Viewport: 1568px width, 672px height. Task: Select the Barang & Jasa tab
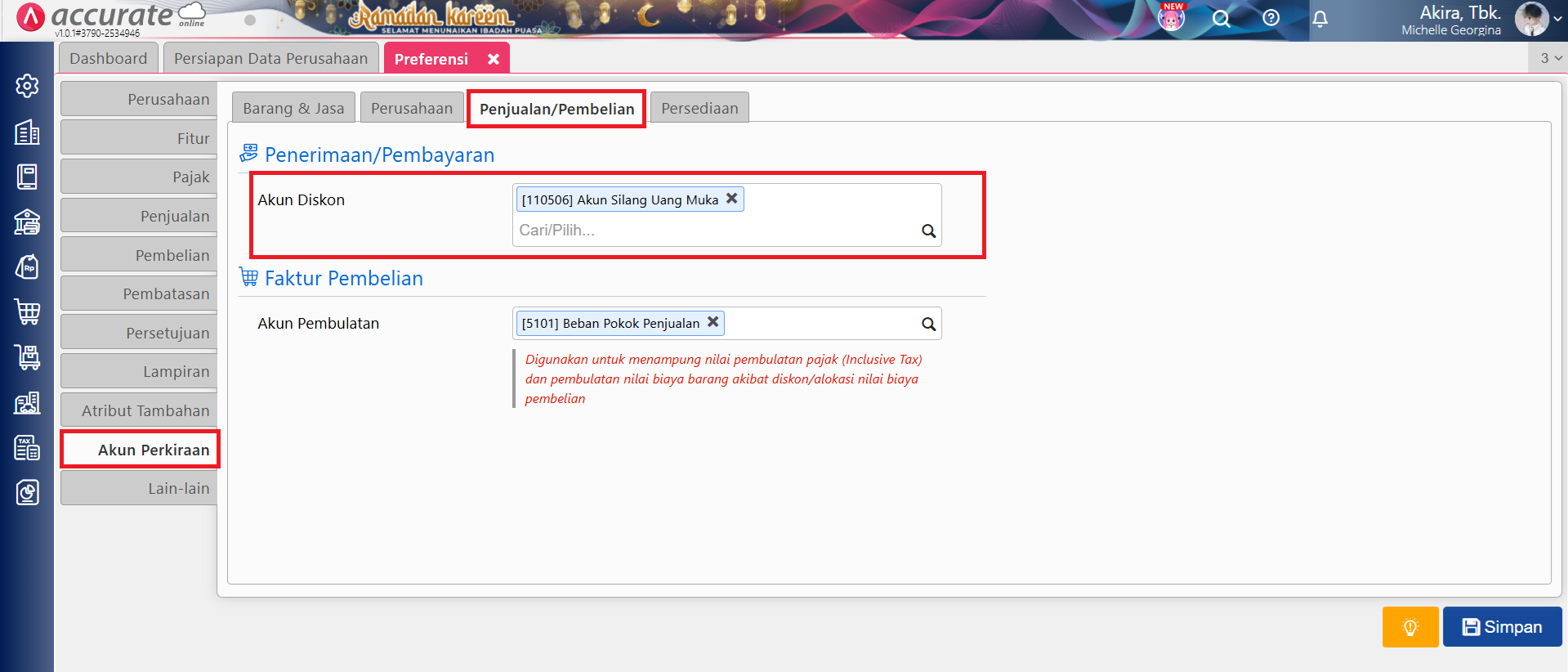point(293,108)
